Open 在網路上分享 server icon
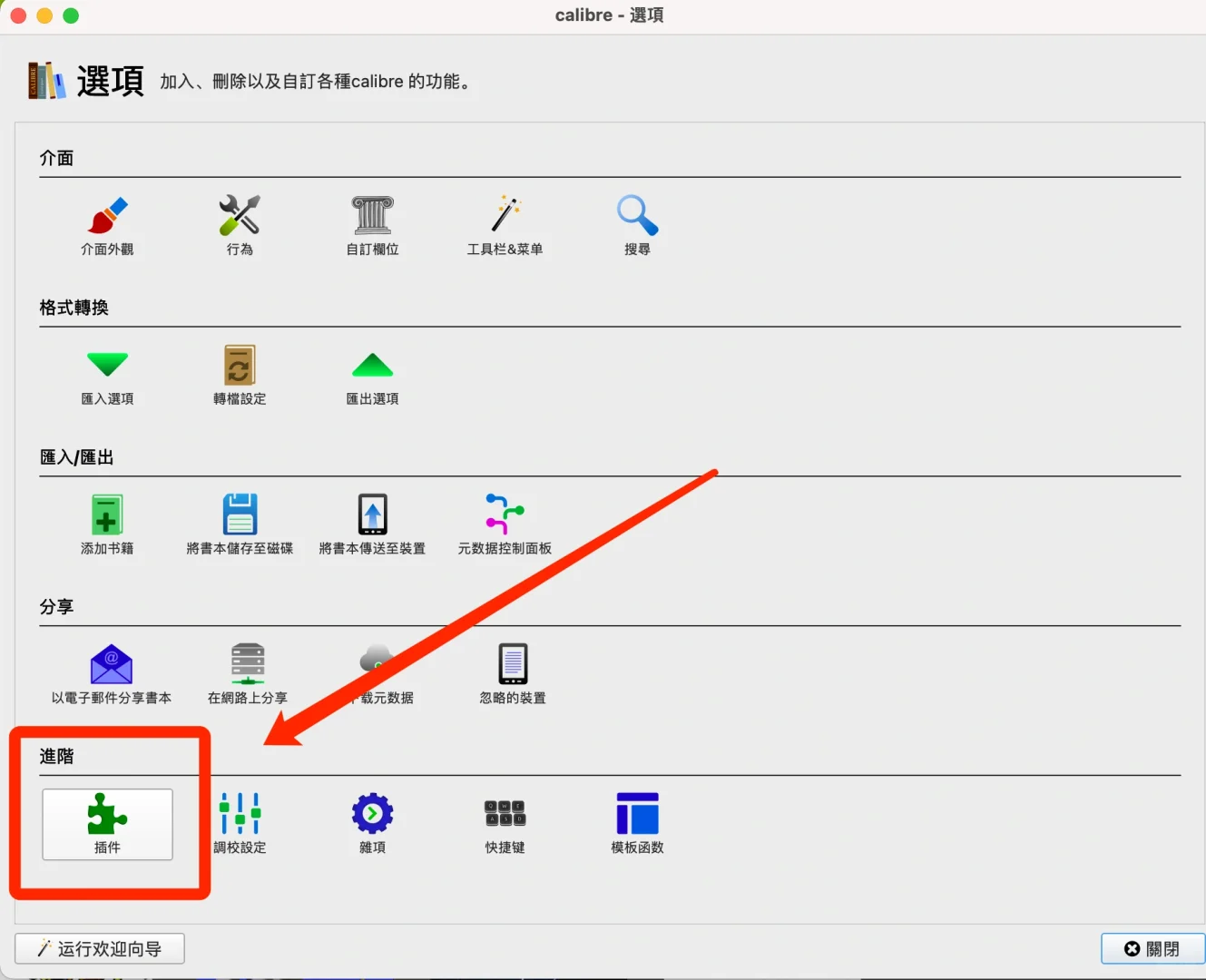Screen dimensions: 1206x980 248,663
